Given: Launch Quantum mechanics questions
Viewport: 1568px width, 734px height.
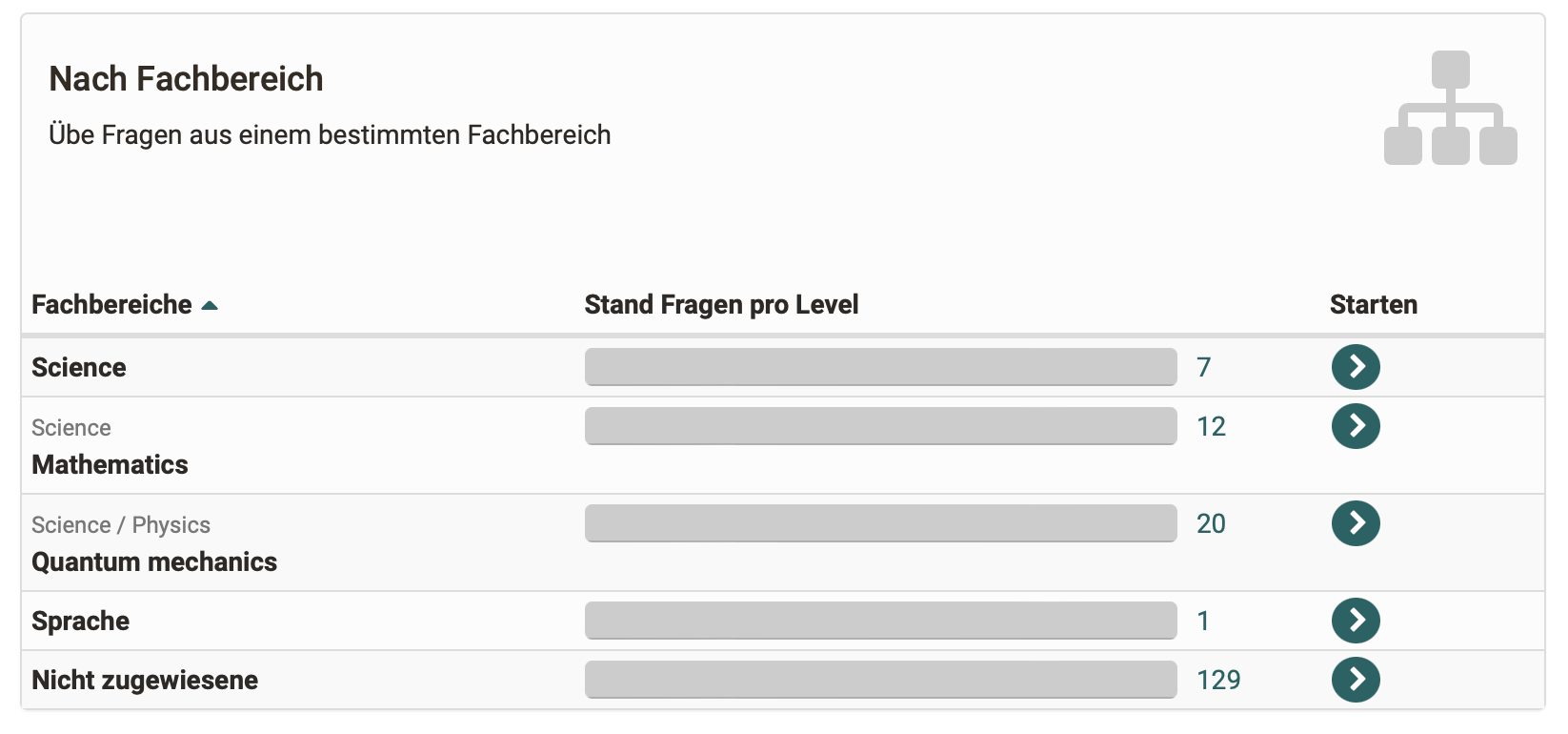Looking at the screenshot, I should (1355, 523).
